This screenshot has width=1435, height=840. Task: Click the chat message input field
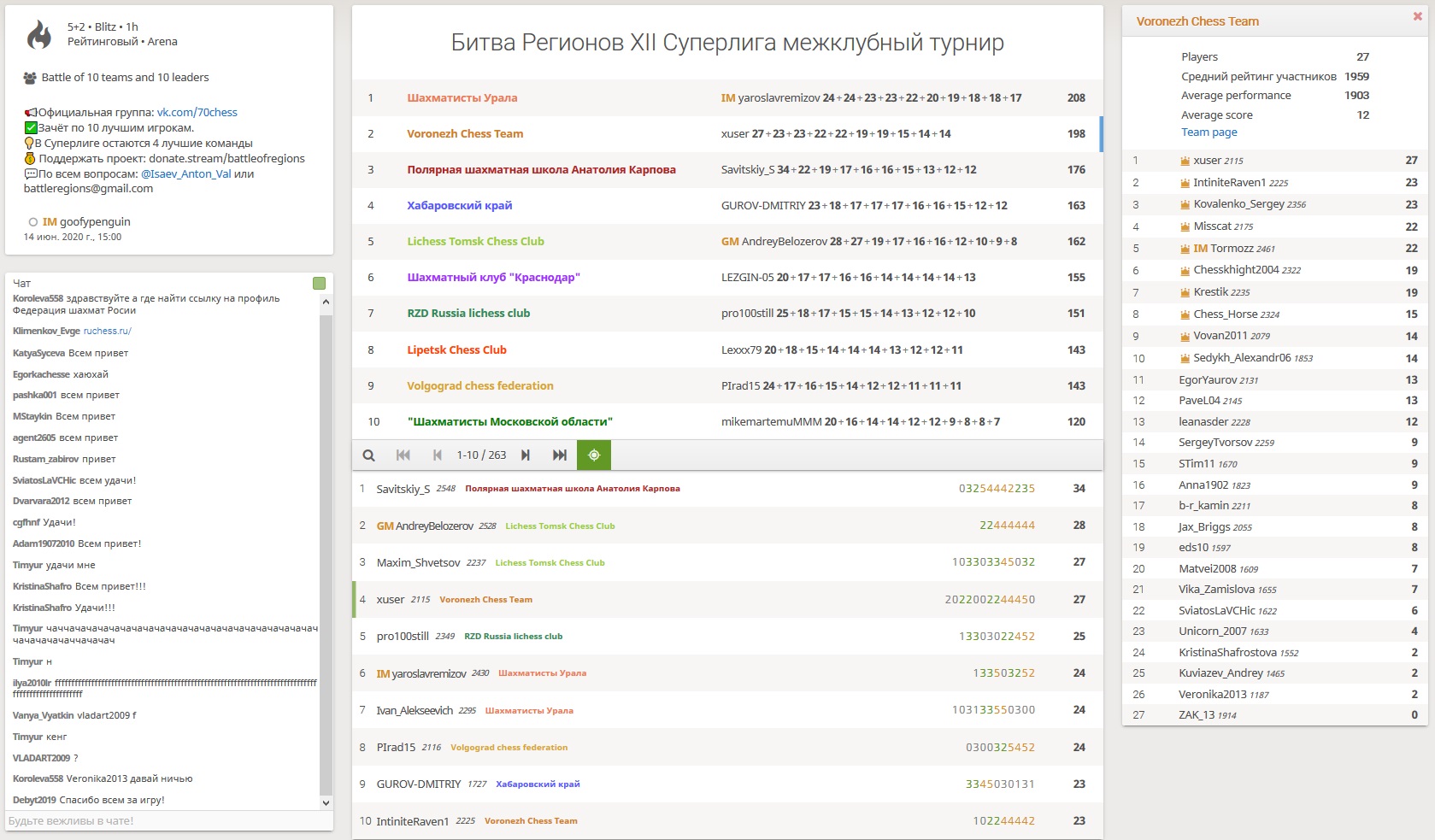[x=162, y=821]
